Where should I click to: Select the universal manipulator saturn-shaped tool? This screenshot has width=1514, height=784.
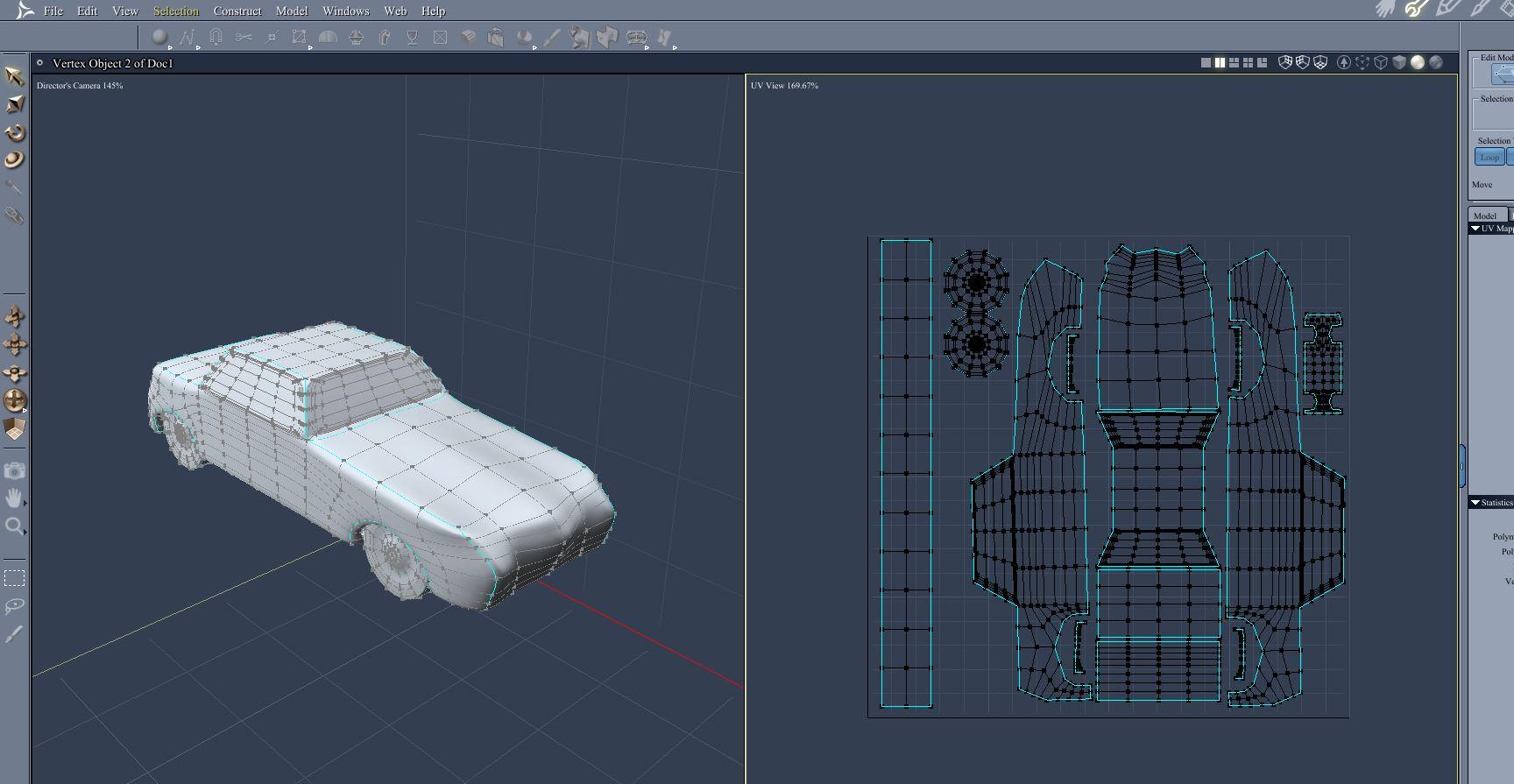click(x=14, y=159)
